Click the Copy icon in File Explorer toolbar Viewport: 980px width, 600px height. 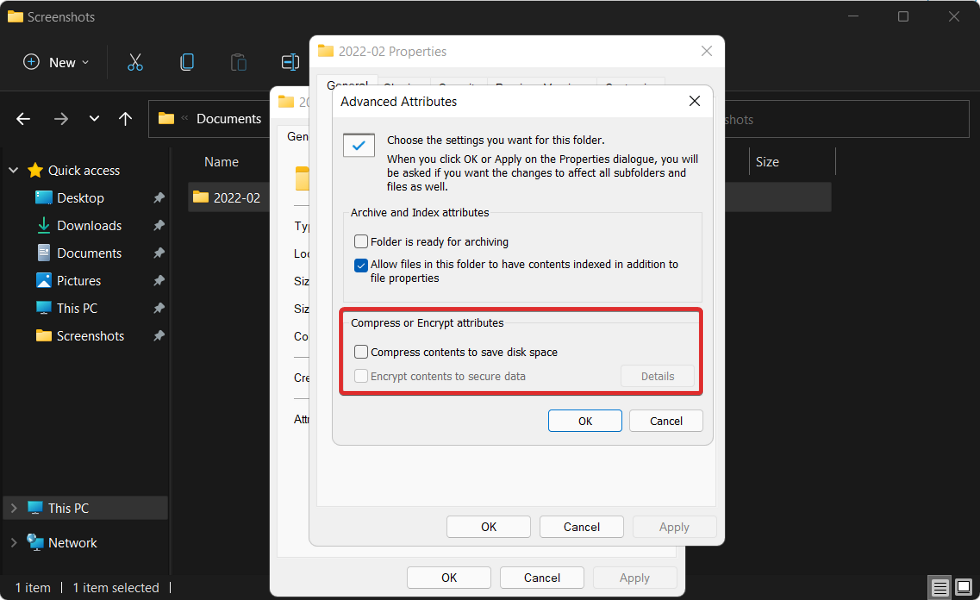[x=187, y=62]
